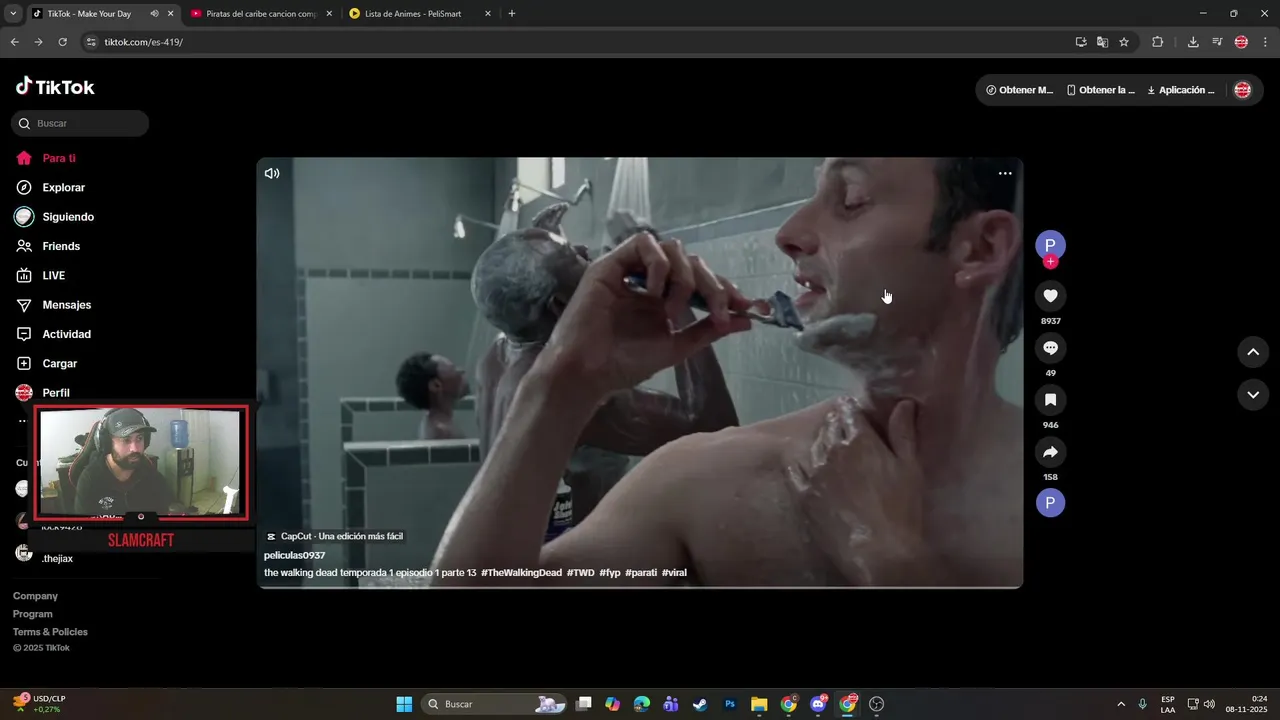
Task: Click the Aplicación ... download button
Action: 1181,90
